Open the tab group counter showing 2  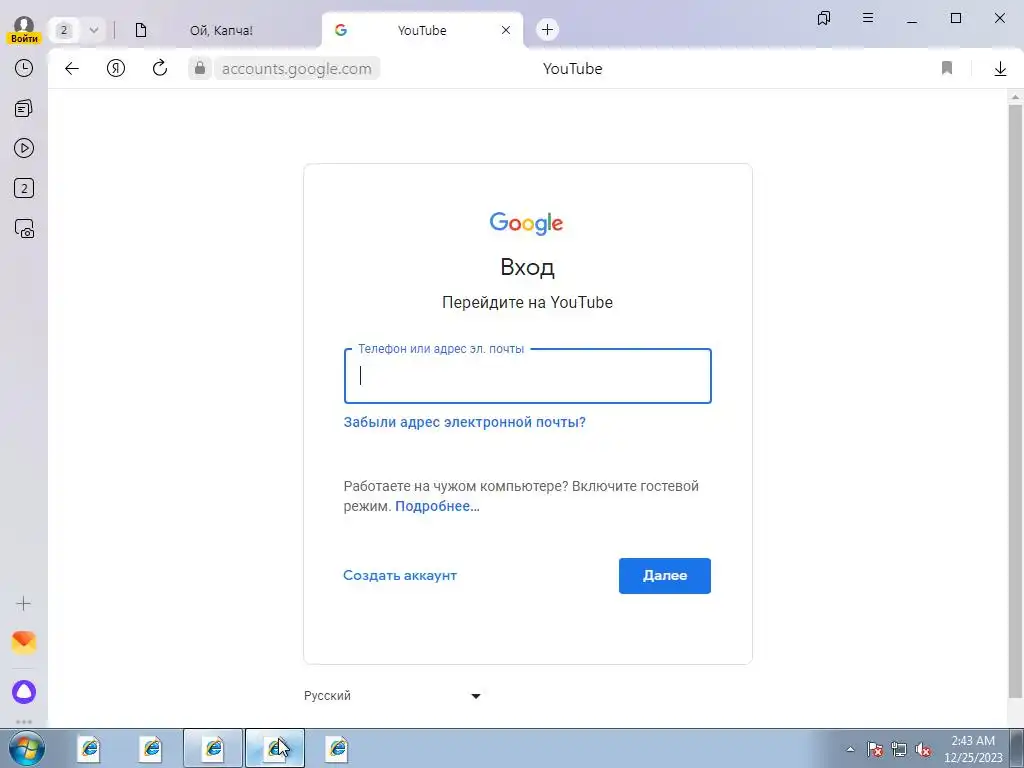pyautogui.click(x=64, y=30)
